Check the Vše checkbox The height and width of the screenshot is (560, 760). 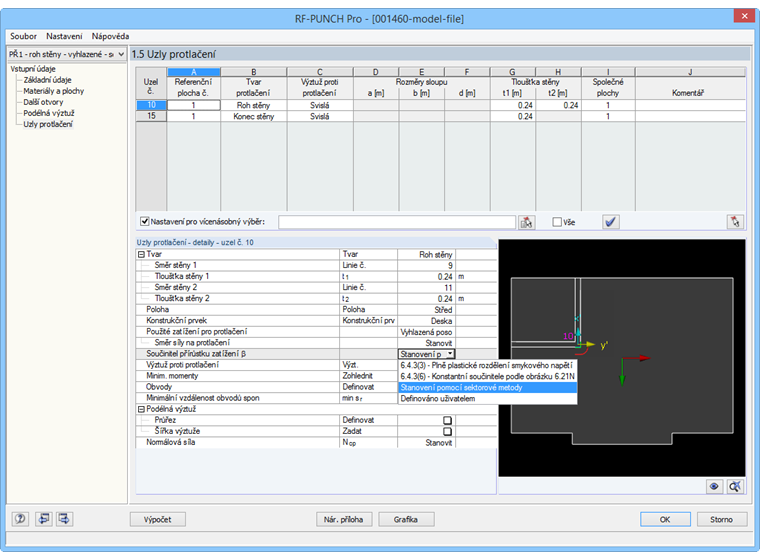click(x=557, y=222)
